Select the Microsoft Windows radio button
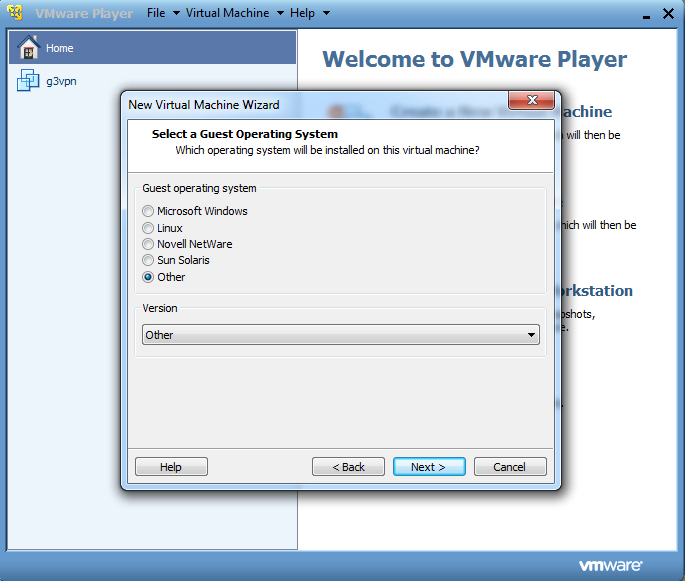685x581 pixels. 148,211
